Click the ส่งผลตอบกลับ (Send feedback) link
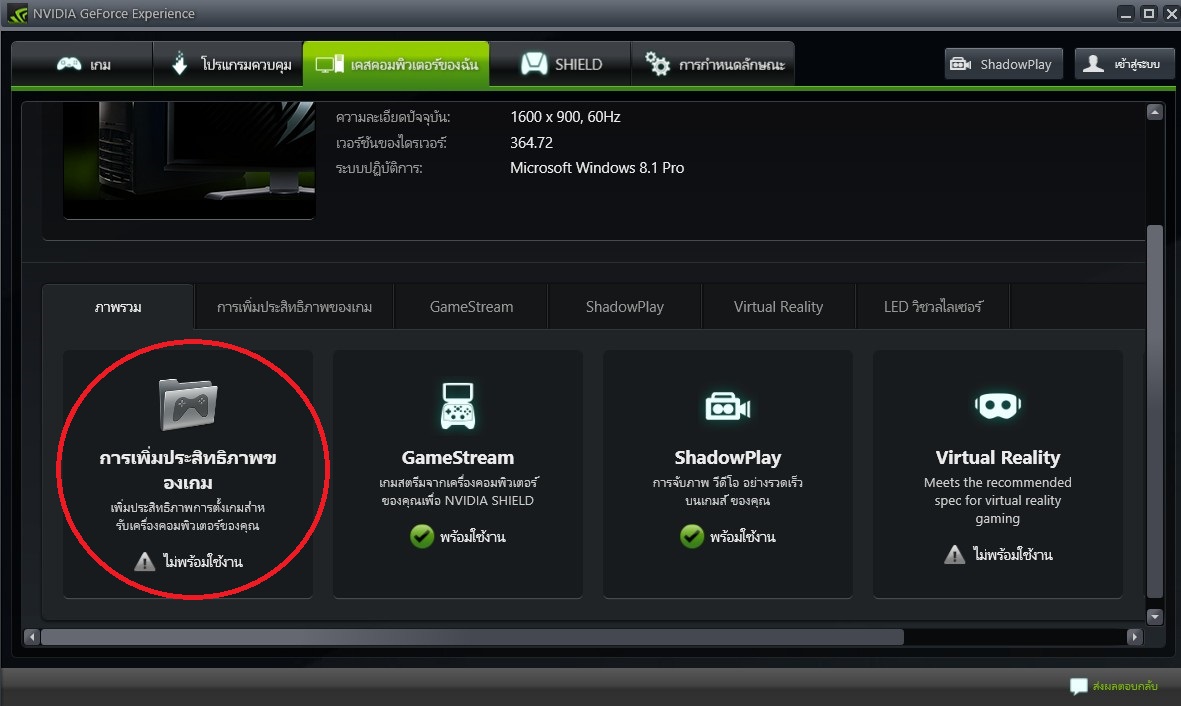This screenshot has width=1181, height=706. [1125, 686]
